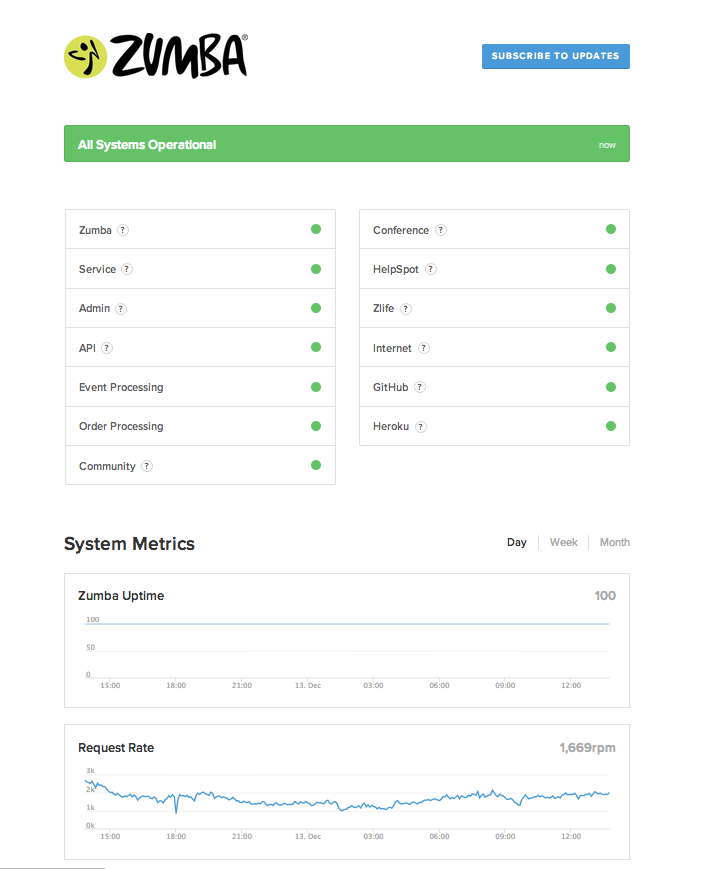703x869 pixels.
Task: Click the green status dot for Event Processing
Action: [x=316, y=387]
